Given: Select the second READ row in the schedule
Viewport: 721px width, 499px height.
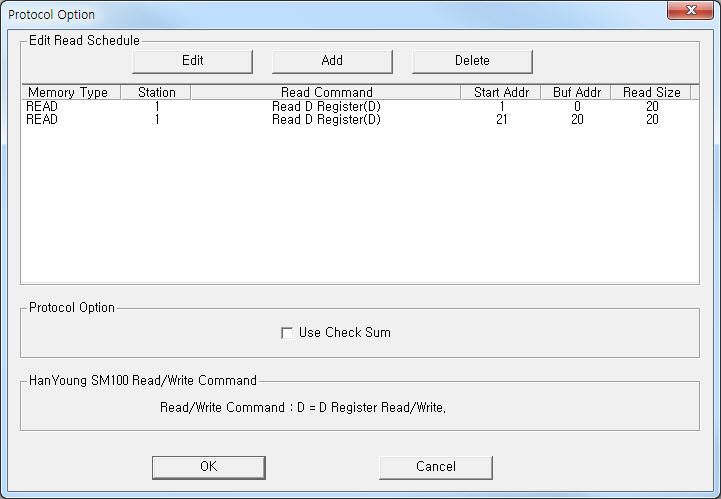Looking at the screenshot, I should tap(43, 120).
